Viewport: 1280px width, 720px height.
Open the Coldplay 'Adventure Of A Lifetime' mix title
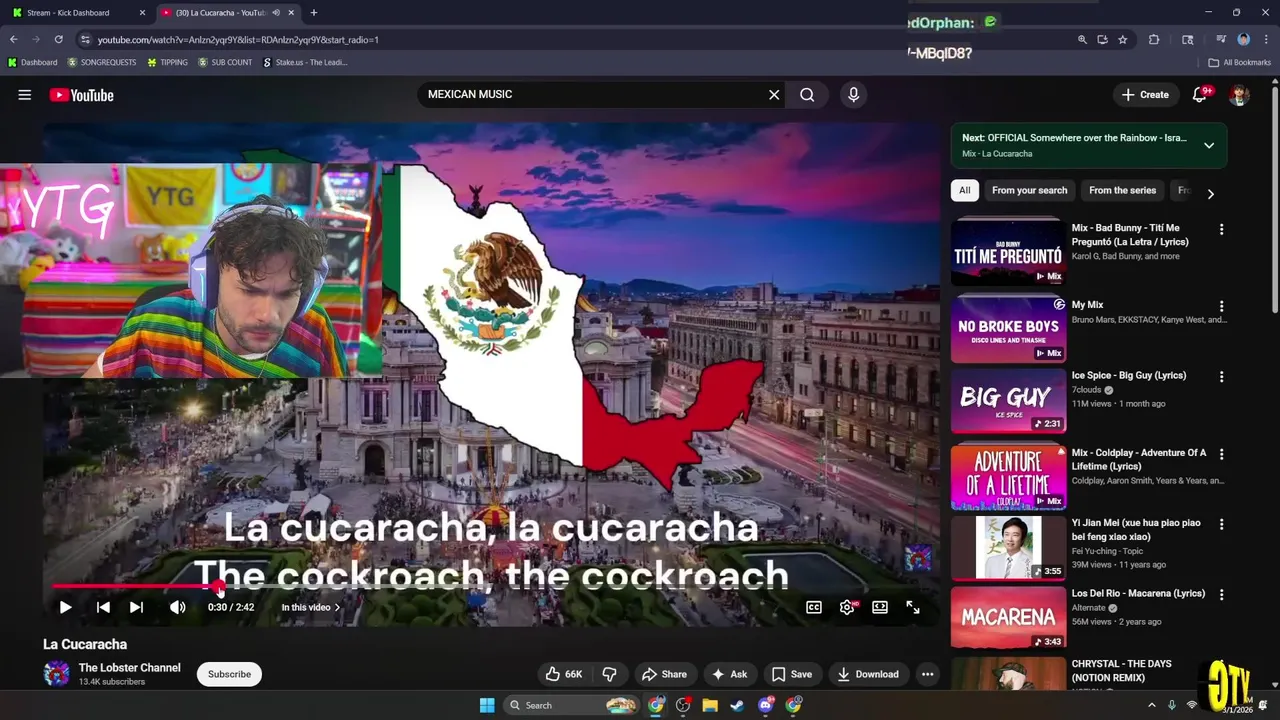pyautogui.click(x=1139, y=459)
